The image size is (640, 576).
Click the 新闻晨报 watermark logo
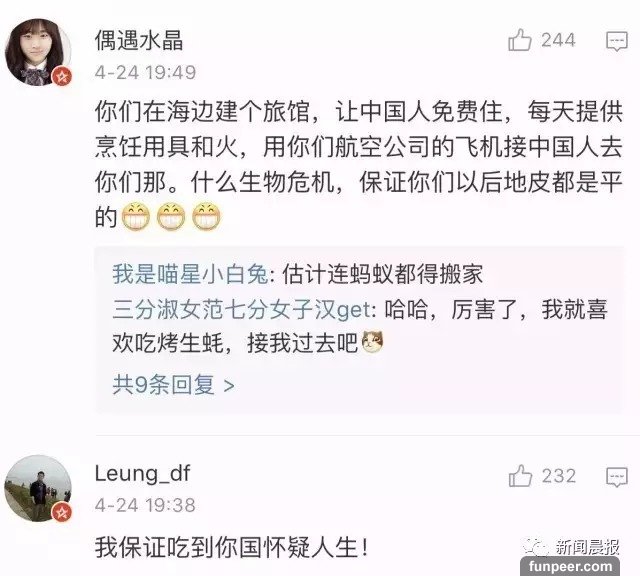[x=571, y=547]
